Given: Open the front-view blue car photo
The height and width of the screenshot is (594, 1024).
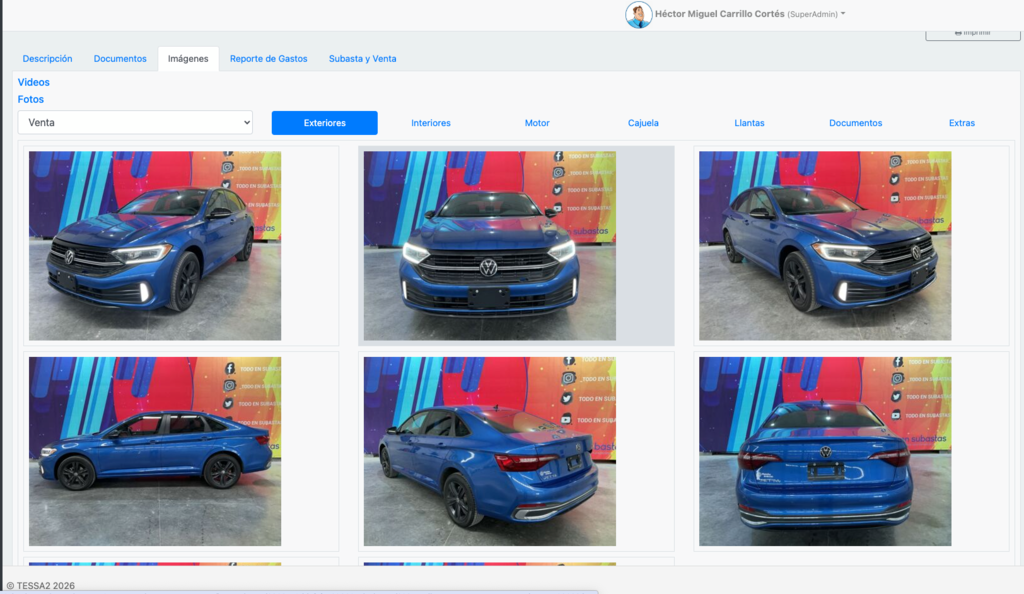Looking at the screenshot, I should [489, 246].
